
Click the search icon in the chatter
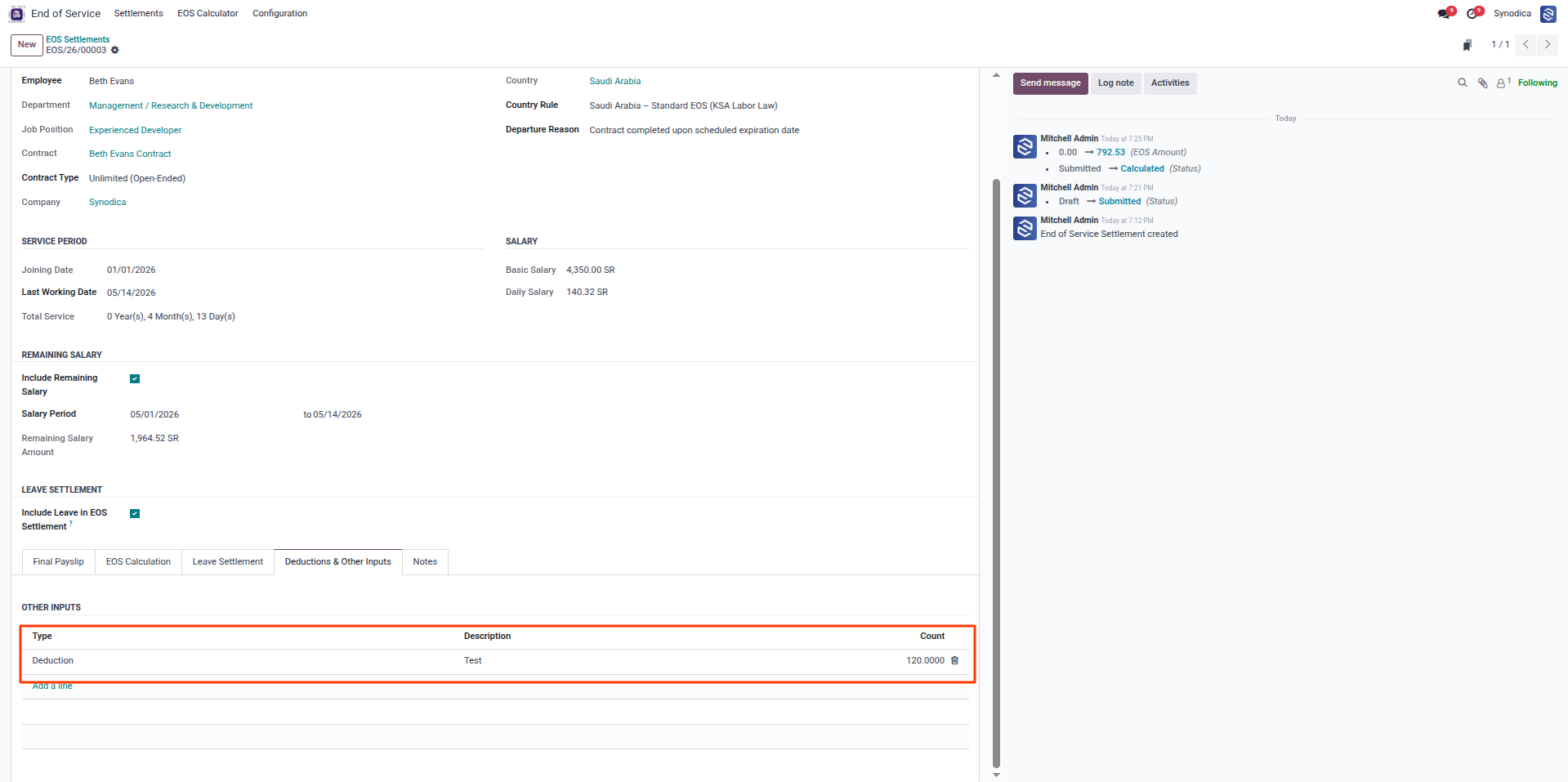click(x=1463, y=83)
